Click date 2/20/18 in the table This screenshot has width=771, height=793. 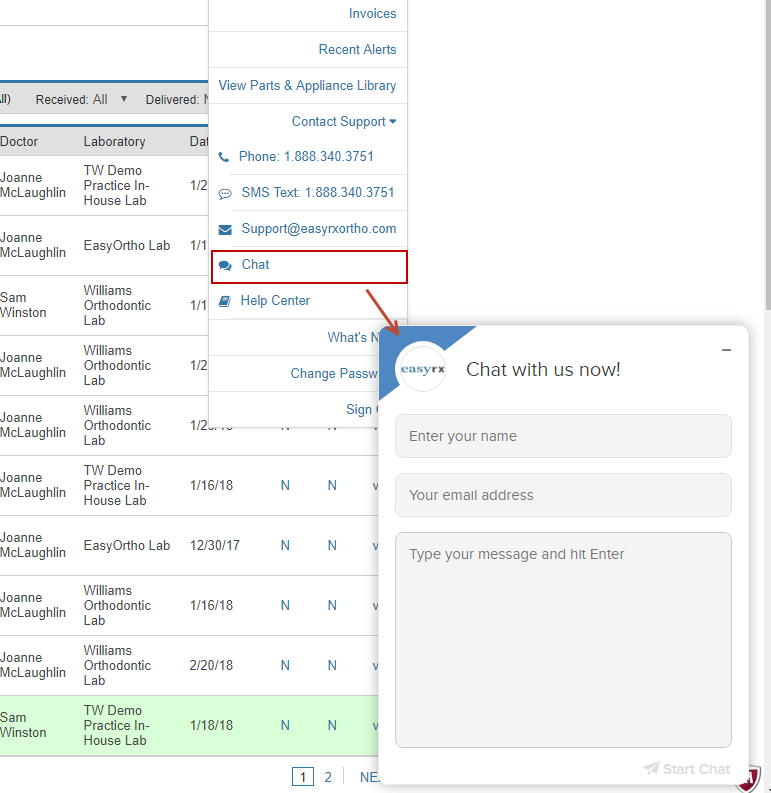[211, 666]
